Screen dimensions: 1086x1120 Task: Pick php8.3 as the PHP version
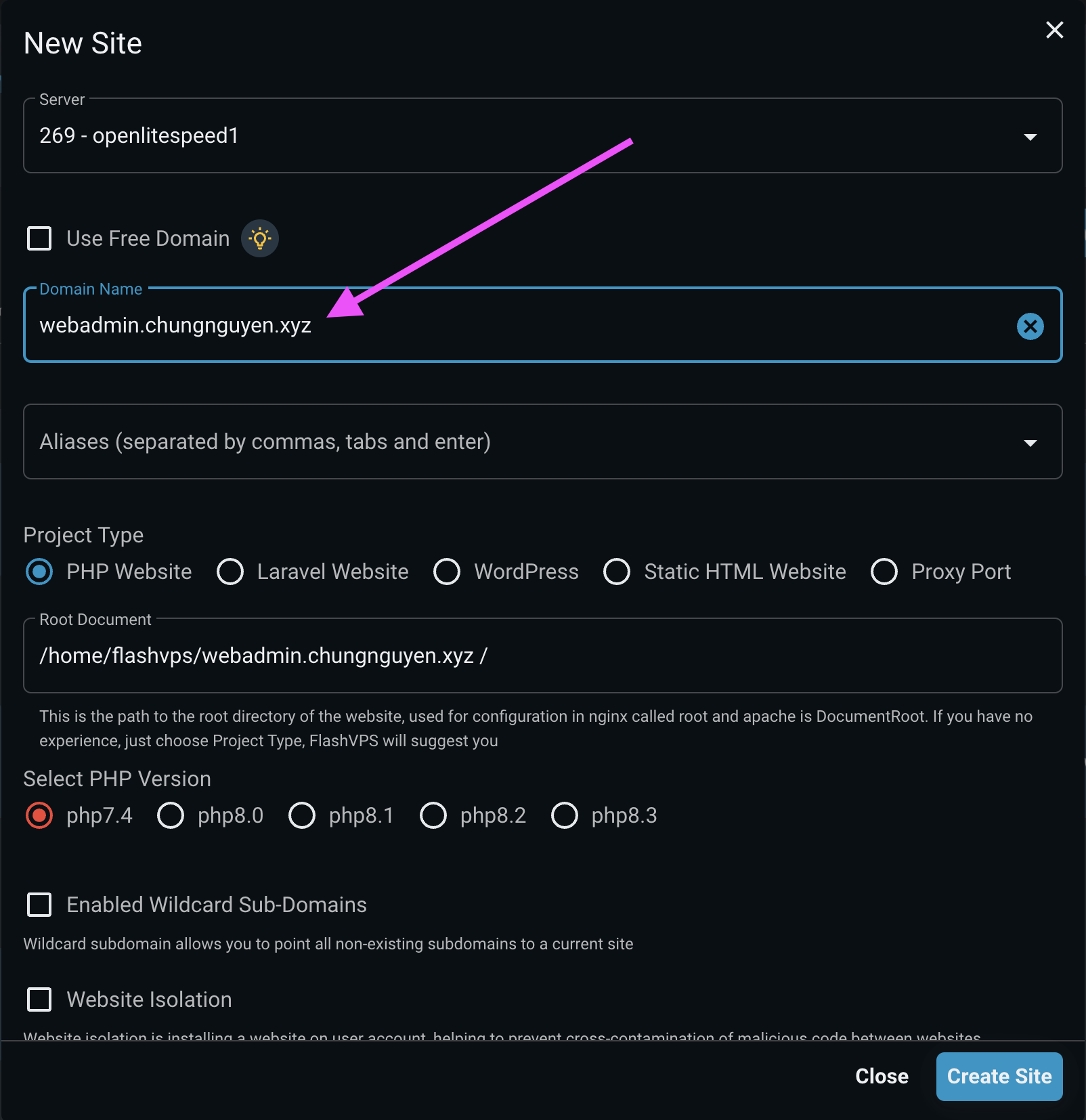pos(565,815)
